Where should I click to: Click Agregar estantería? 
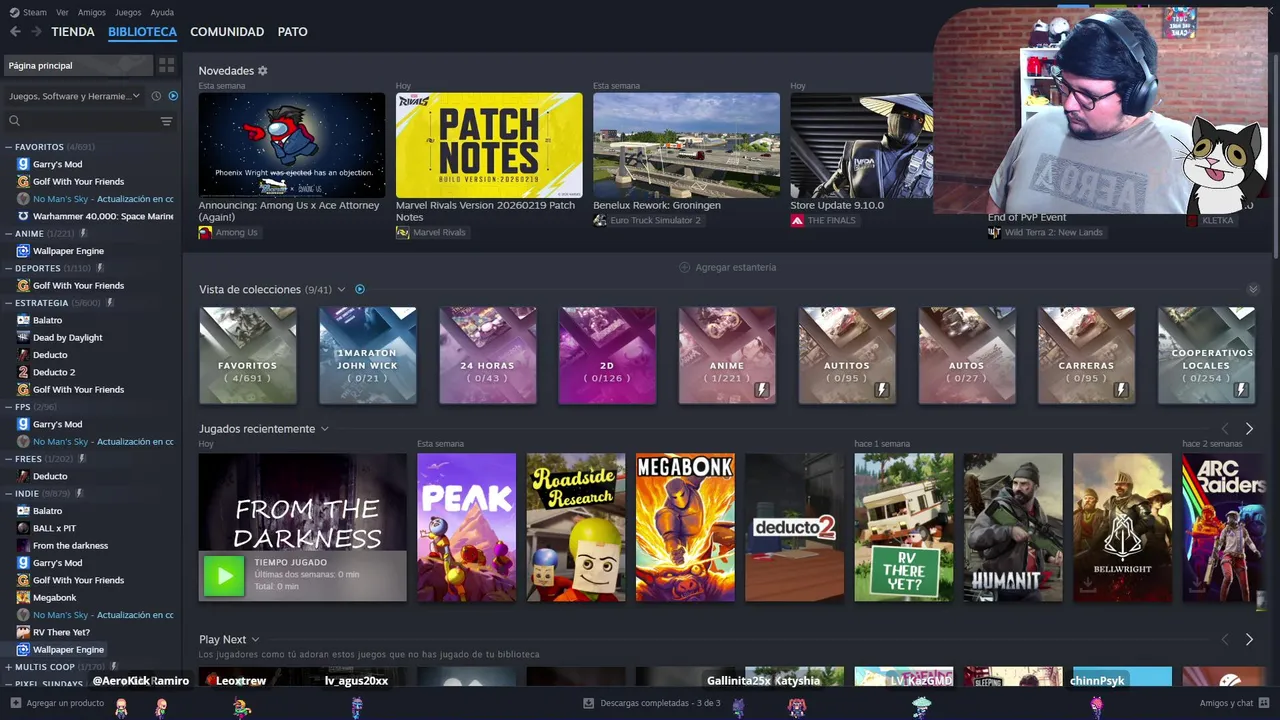coord(728,267)
